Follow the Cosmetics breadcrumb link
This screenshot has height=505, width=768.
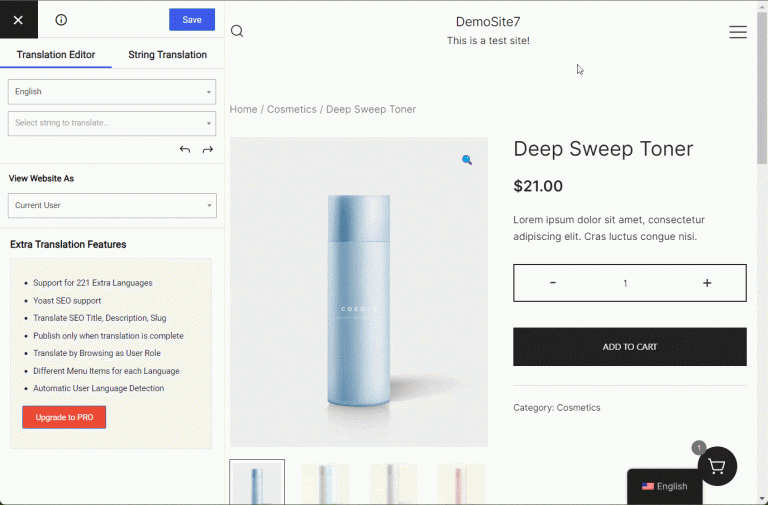291,109
